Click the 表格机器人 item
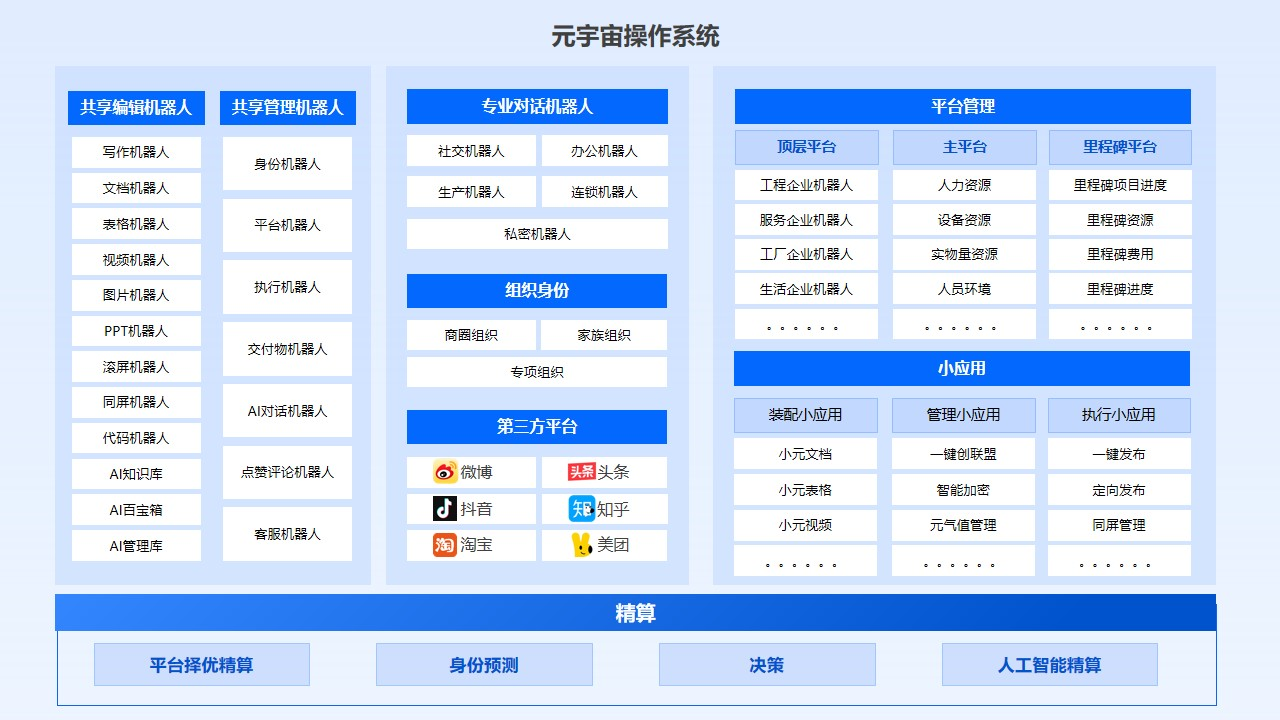This screenshot has height=720, width=1280. click(136, 224)
